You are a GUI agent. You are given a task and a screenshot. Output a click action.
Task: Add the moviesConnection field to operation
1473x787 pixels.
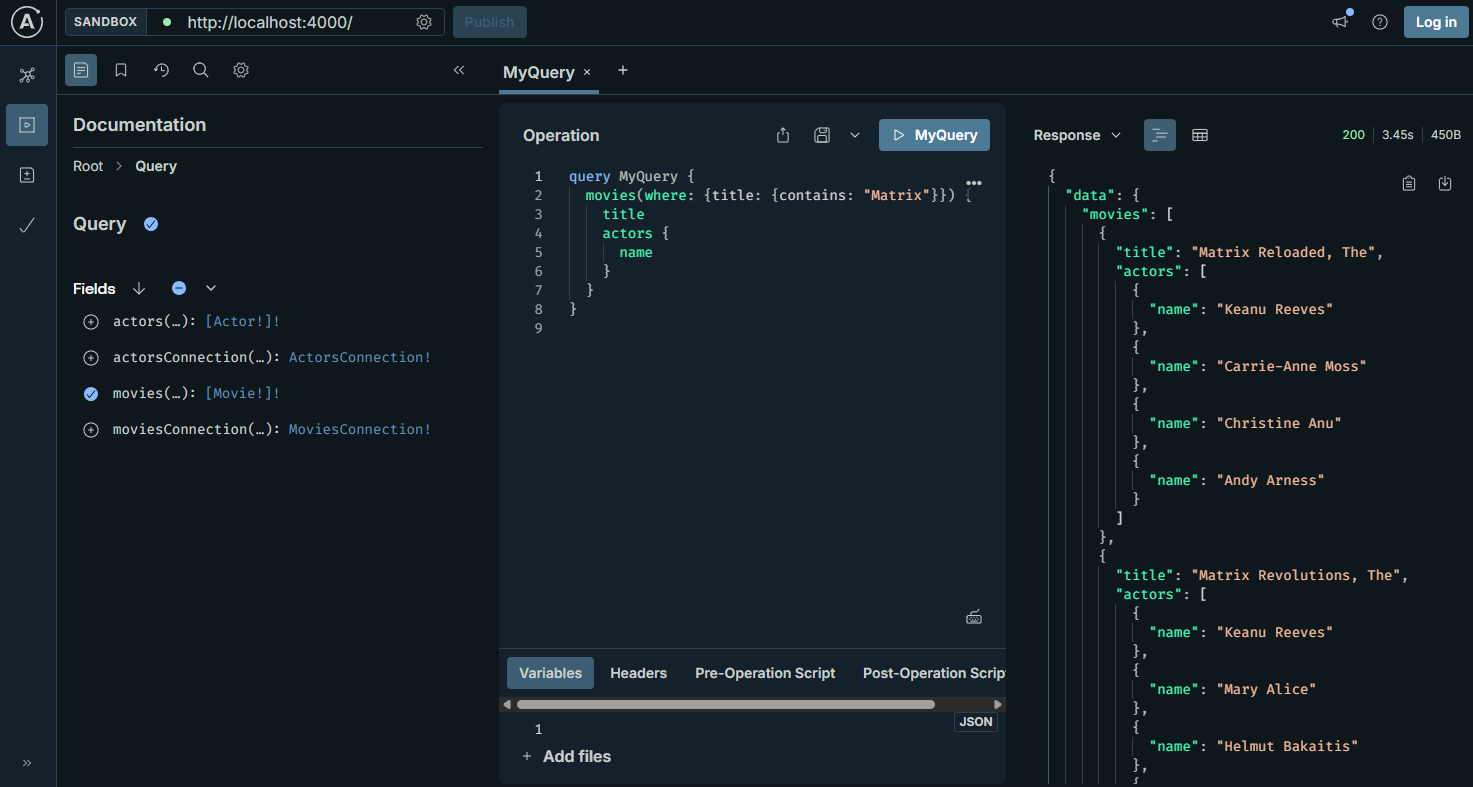(91, 430)
